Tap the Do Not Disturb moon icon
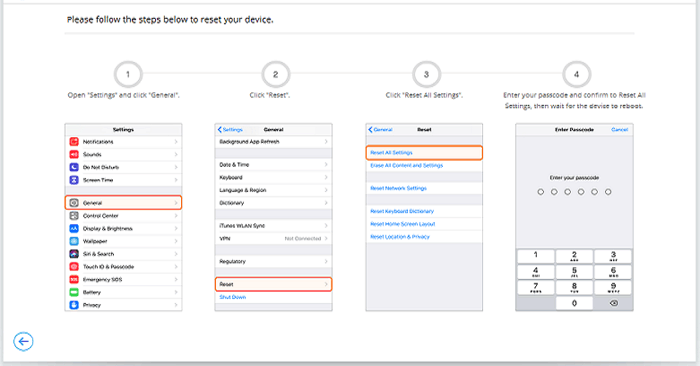Viewport: 700px width, 366px height. (74, 167)
